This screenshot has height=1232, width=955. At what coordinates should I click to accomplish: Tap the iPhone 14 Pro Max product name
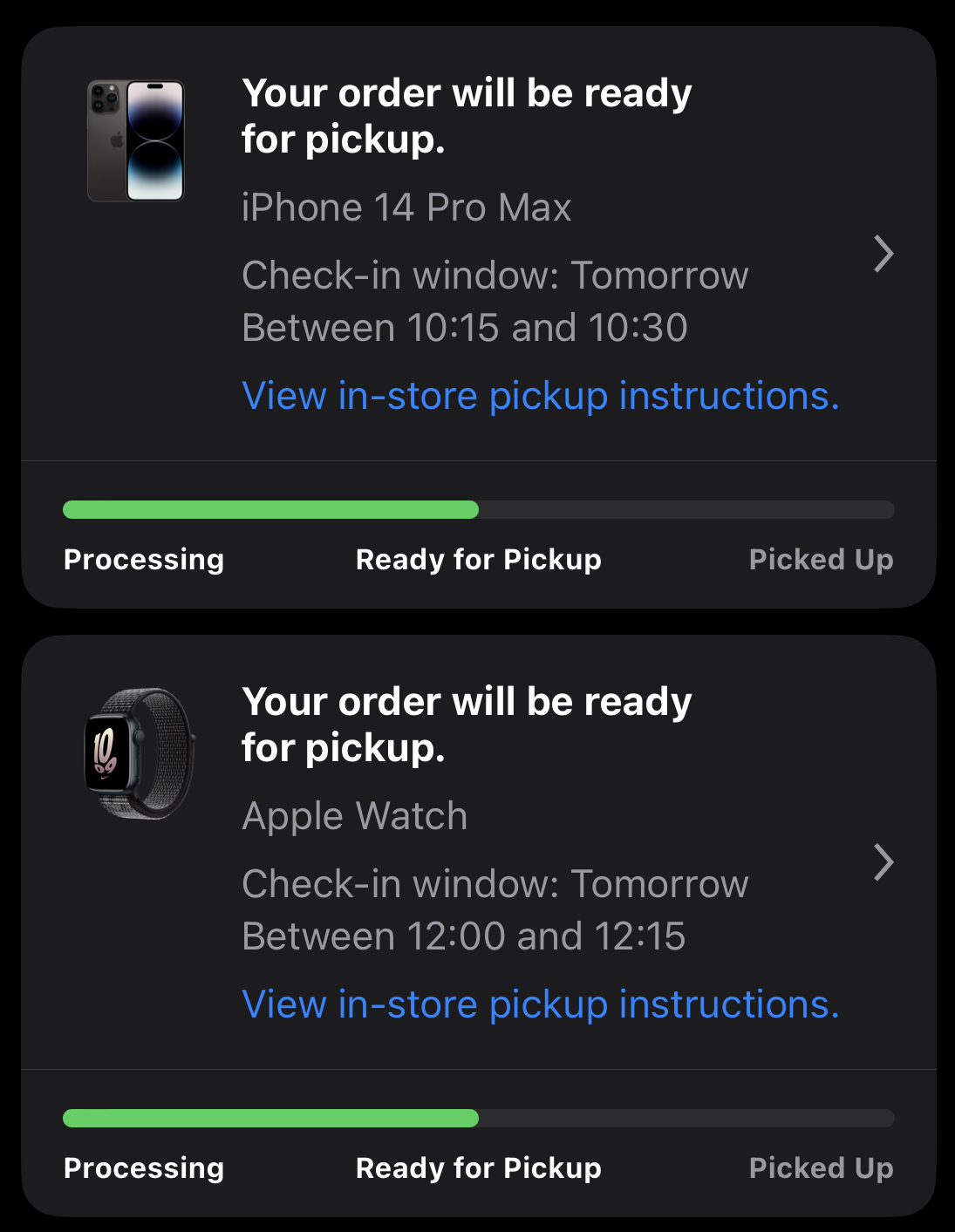(x=406, y=208)
